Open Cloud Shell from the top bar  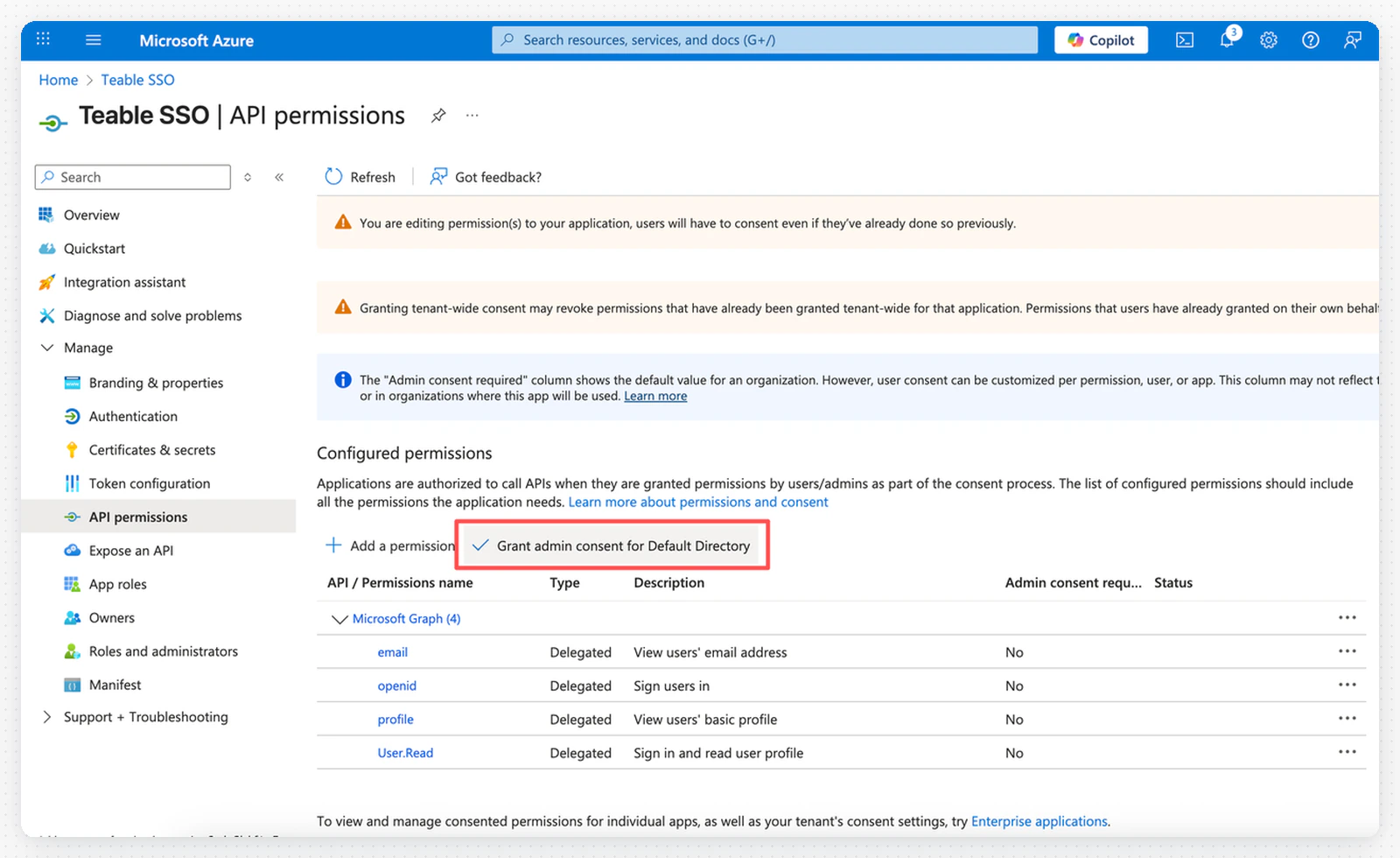pos(1185,40)
